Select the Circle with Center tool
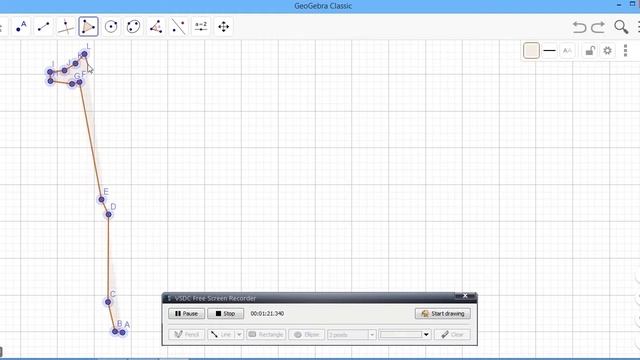Screen dimensions: 640x360 [x=111, y=27]
